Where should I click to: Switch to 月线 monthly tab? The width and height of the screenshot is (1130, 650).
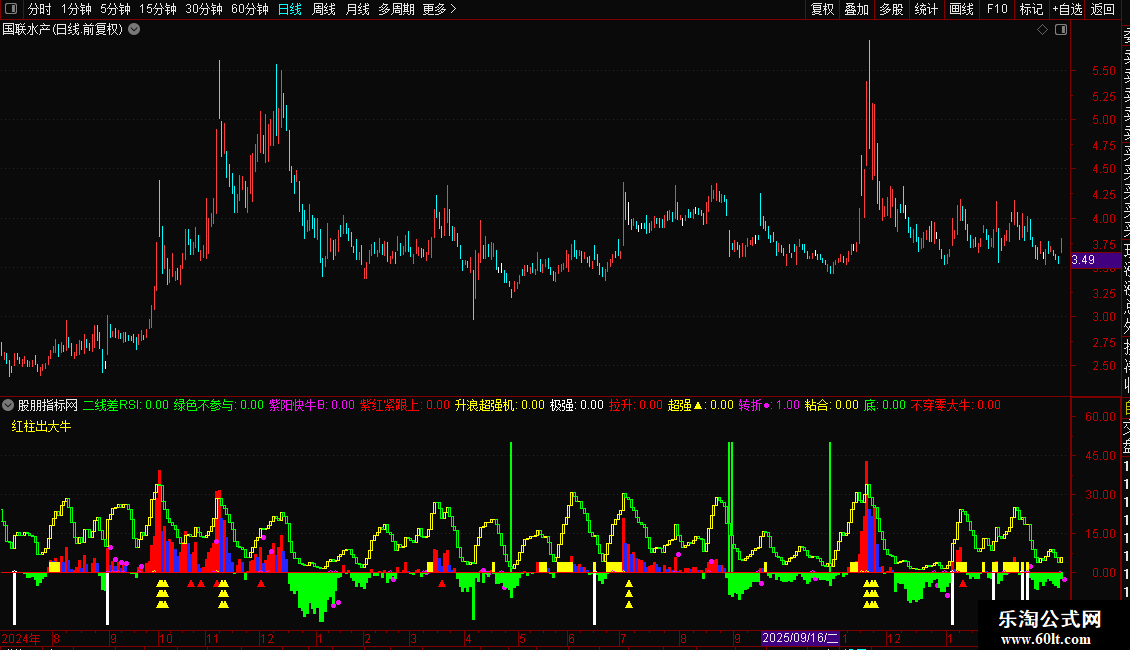tap(357, 9)
